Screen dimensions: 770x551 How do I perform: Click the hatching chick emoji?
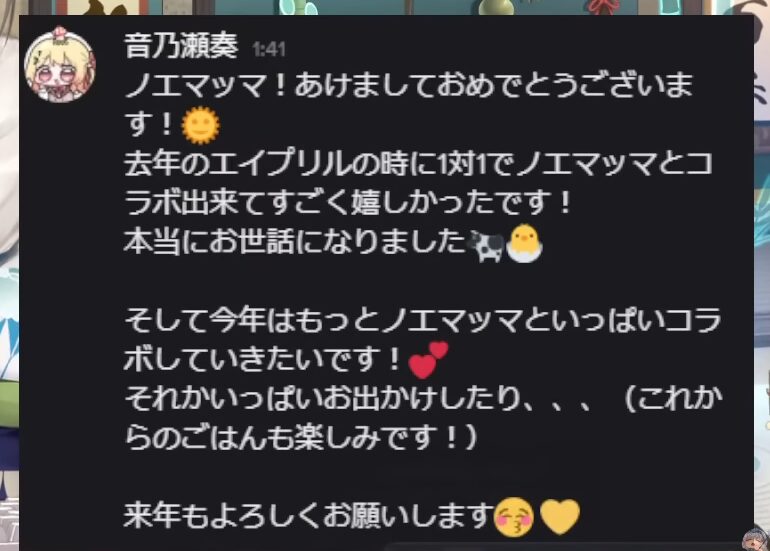(x=525, y=244)
